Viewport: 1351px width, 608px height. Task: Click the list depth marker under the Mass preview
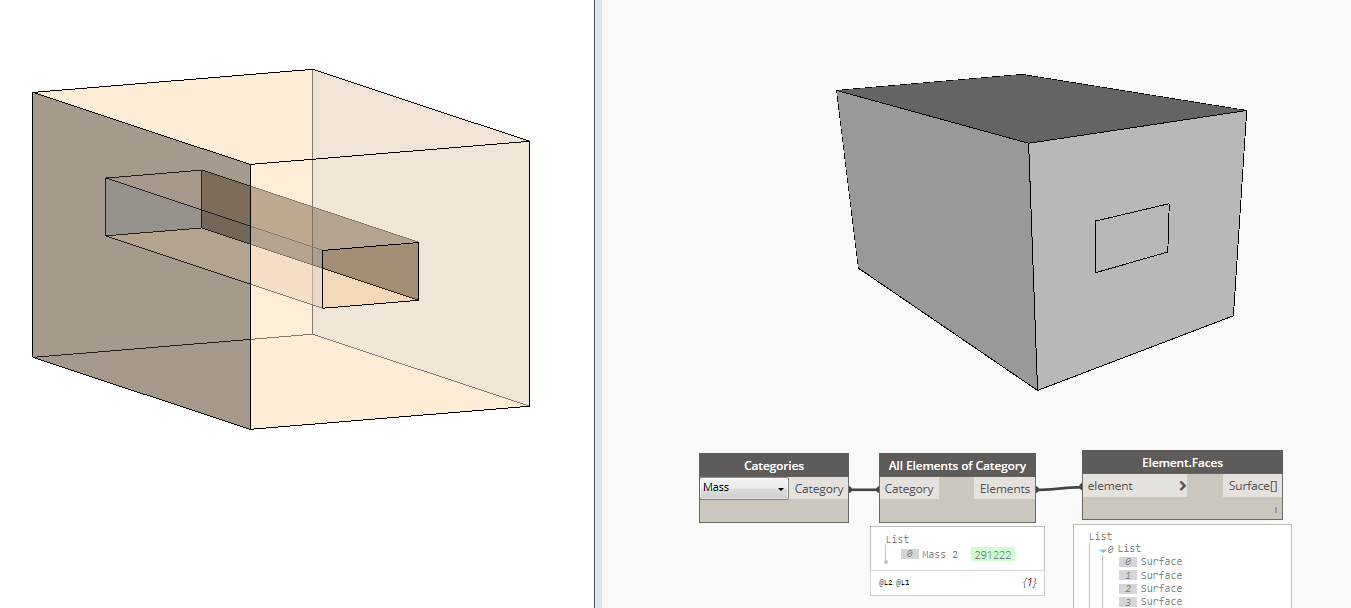point(885,556)
